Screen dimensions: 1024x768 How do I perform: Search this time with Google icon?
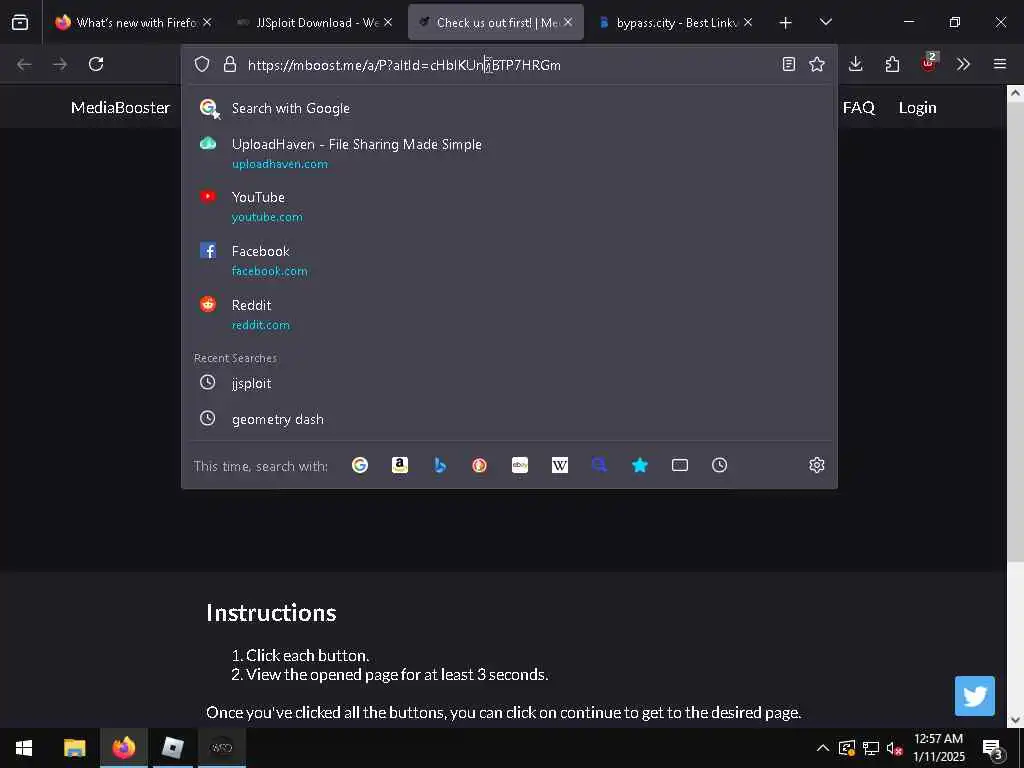click(x=360, y=465)
